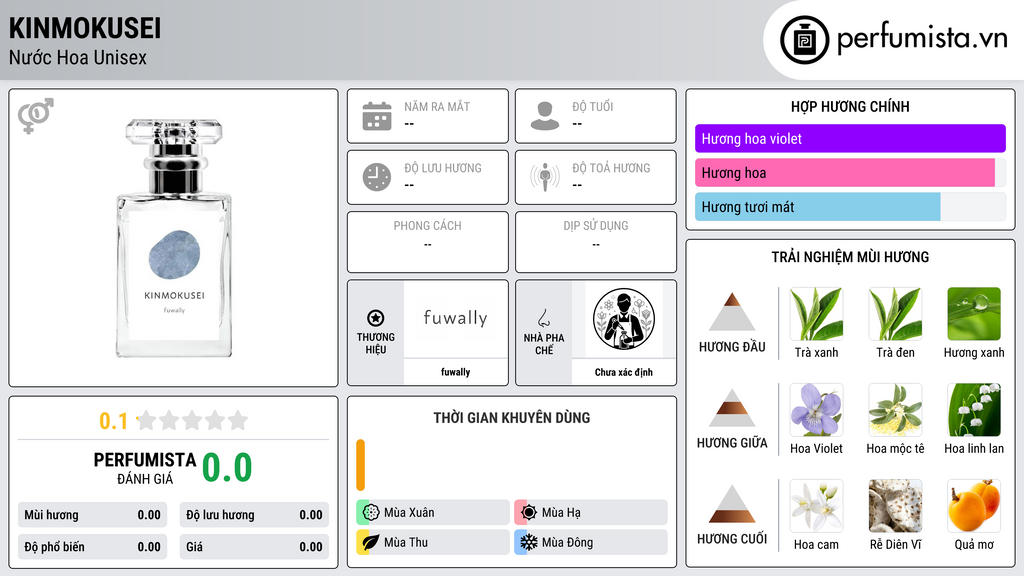The height and width of the screenshot is (576, 1024).
Task: Click the Mùa Hạ season label
Action: coord(561,513)
